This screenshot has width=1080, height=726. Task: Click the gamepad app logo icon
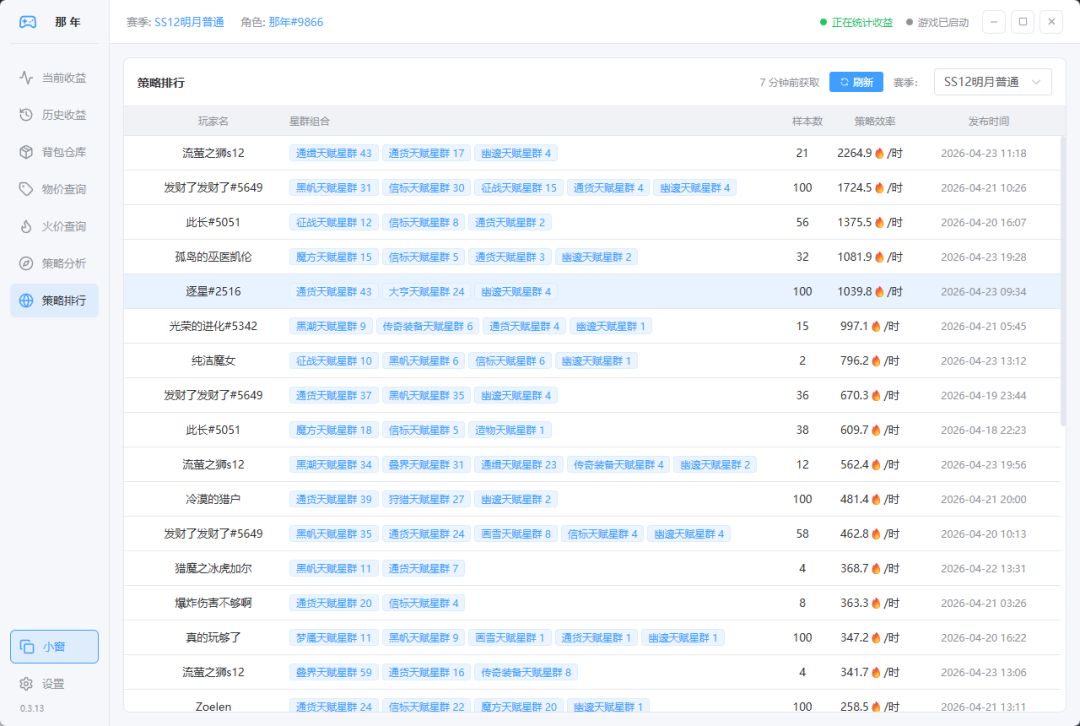pyautogui.click(x=28, y=22)
